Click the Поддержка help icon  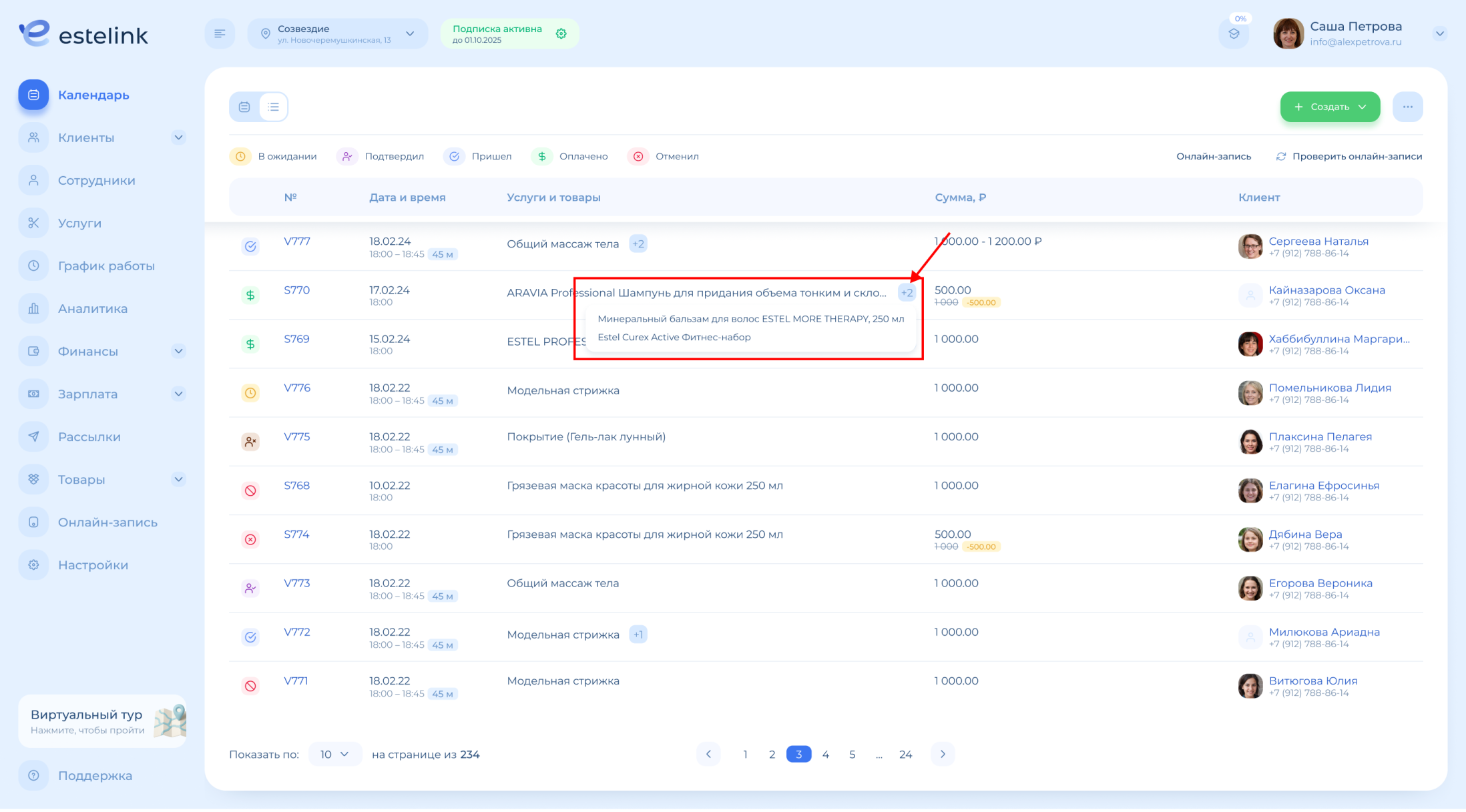[33, 775]
